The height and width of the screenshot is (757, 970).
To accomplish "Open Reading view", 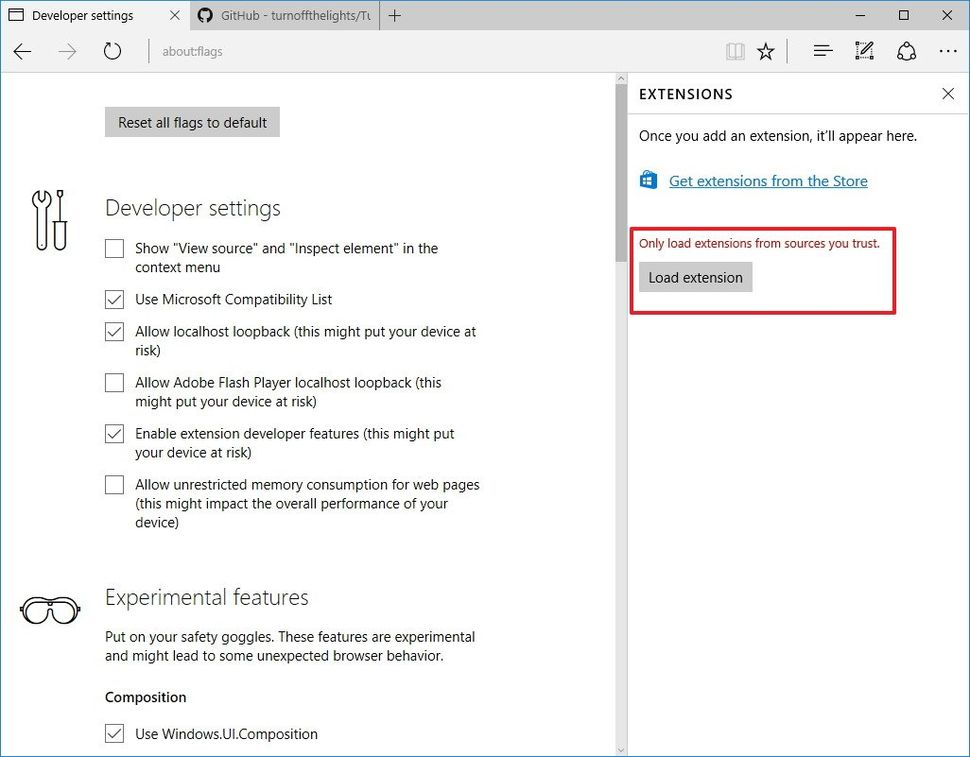I will point(735,50).
